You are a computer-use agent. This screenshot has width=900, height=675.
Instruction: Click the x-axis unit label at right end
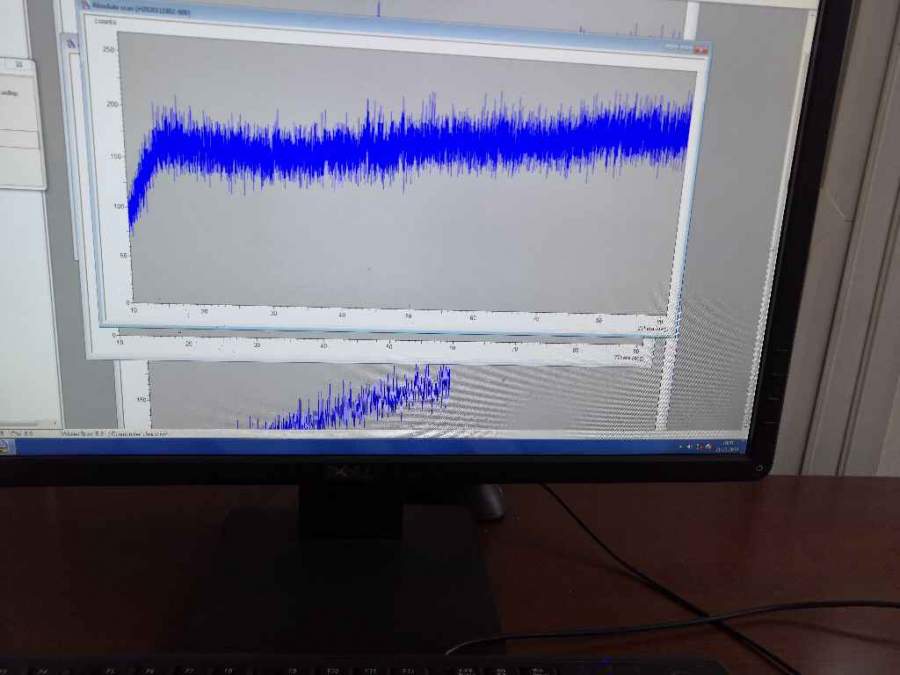pos(652,327)
